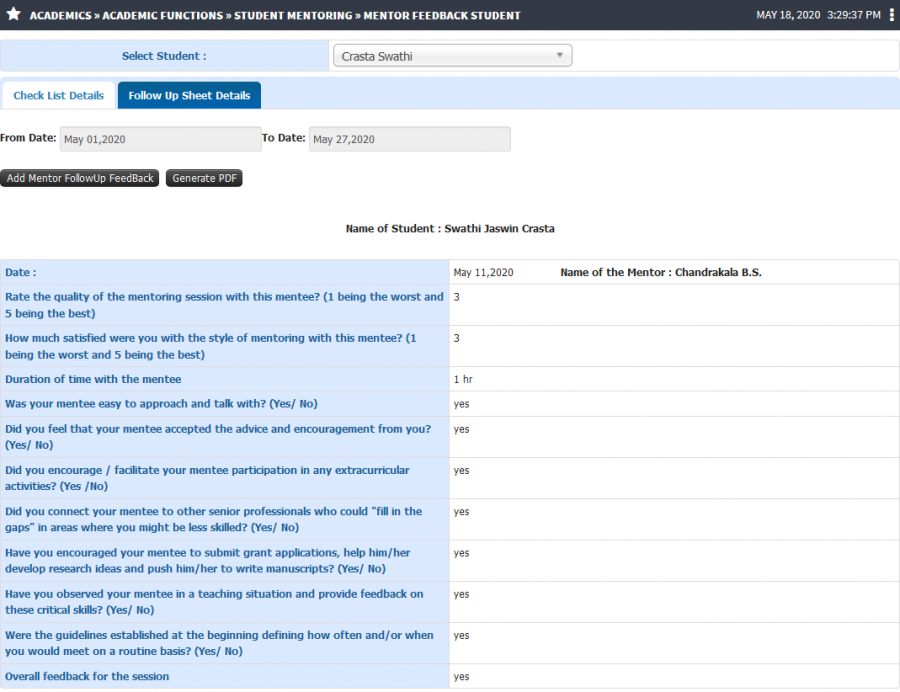Screen dimensions: 900x692
Task: Switch to Follow Up Sheet Details tab
Action: (x=189, y=95)
